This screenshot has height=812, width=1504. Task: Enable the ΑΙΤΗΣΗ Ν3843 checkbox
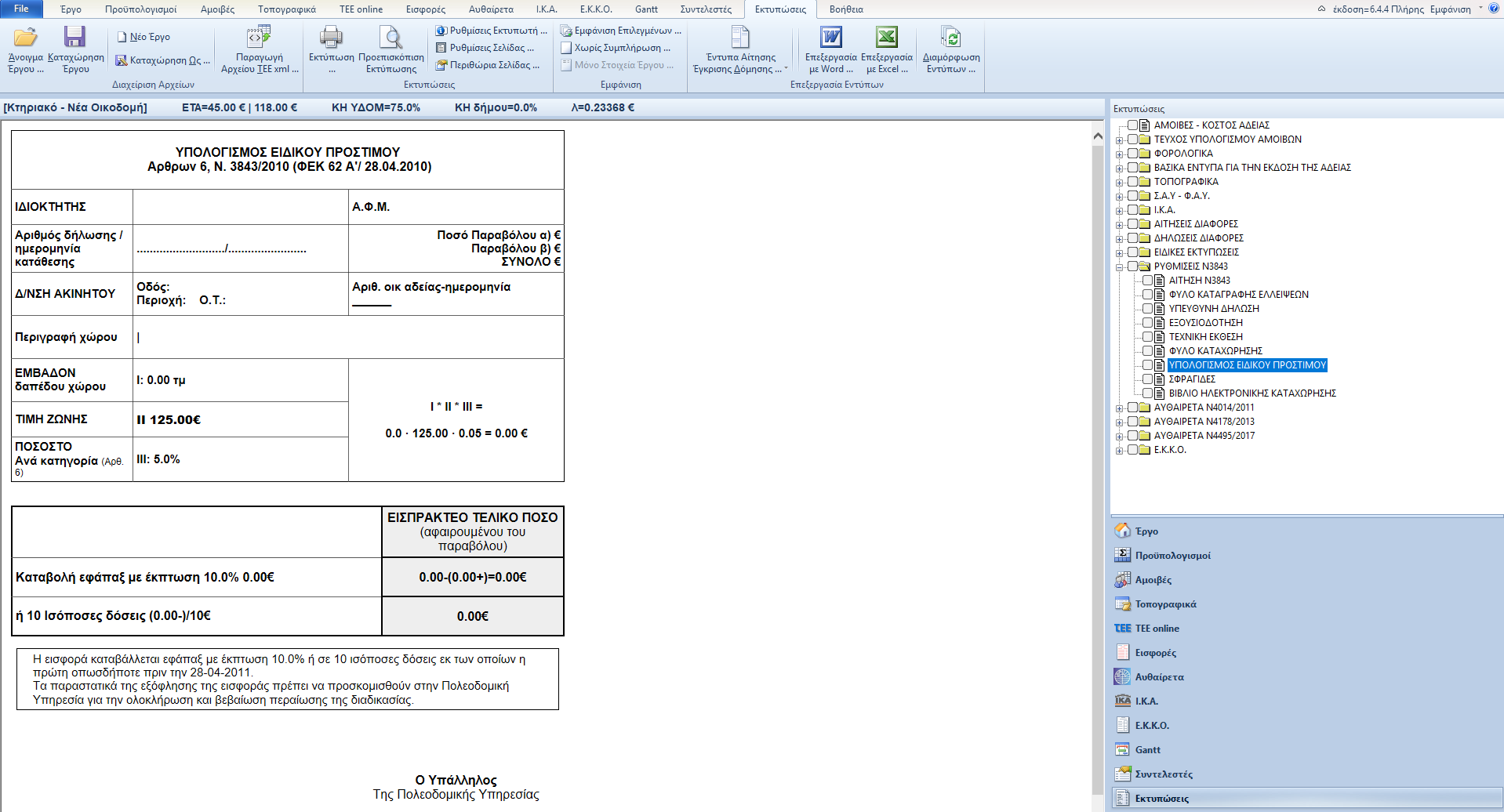pos(1147,281)
